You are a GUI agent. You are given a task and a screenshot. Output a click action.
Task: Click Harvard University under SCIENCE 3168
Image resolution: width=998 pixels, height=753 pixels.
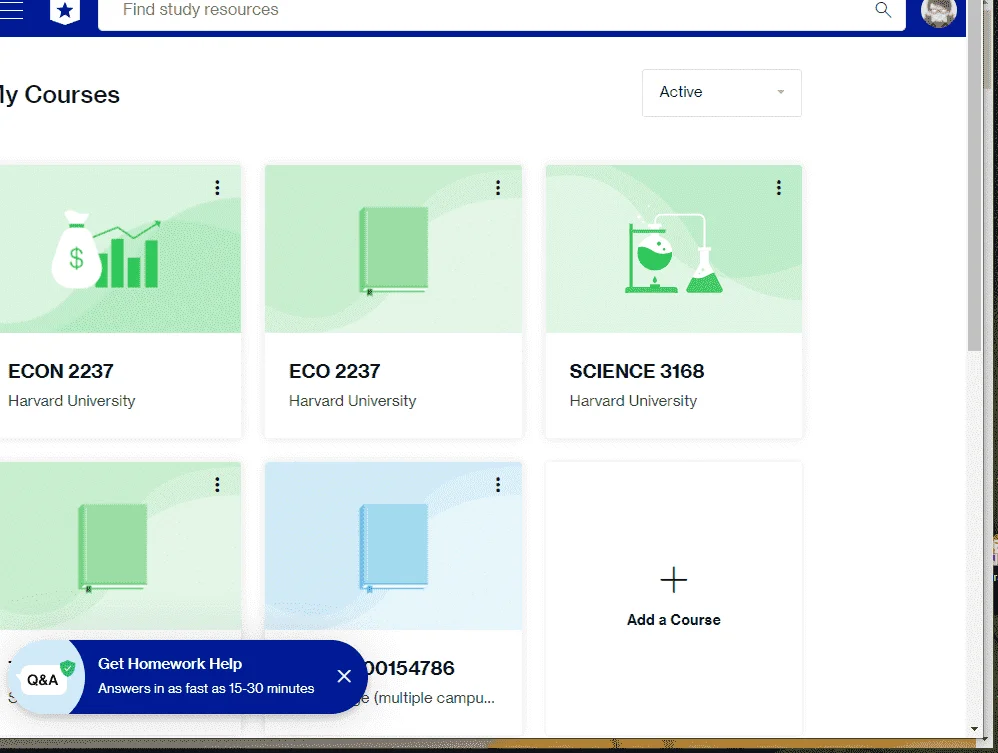click(x=633, y=401)
